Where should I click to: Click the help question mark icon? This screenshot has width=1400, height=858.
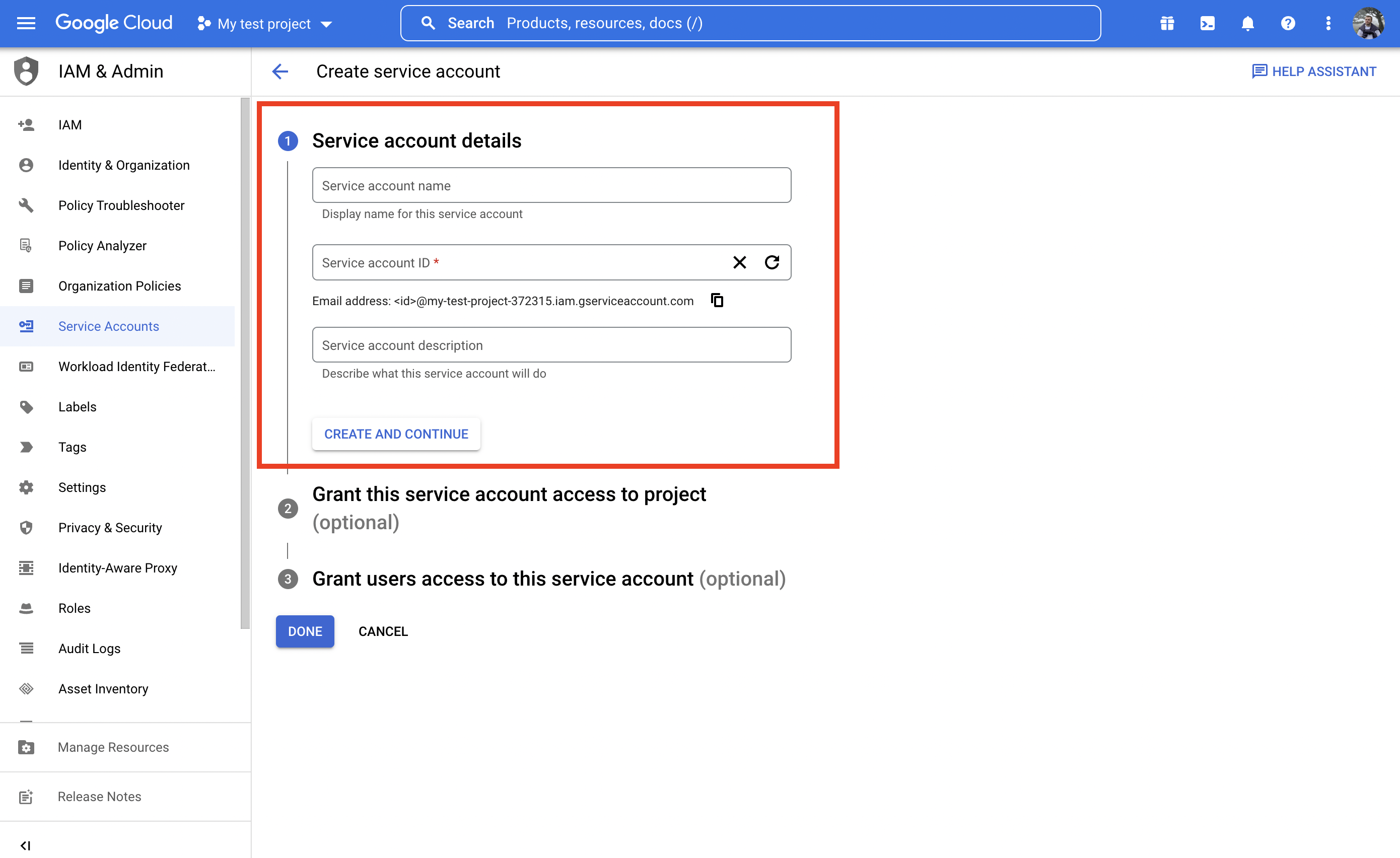tap(1288, 23)
